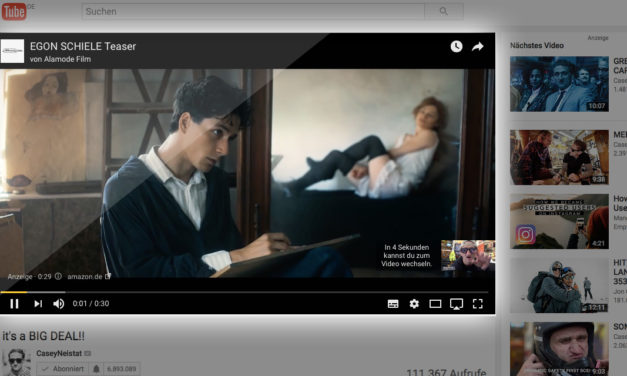Click 'von Alamode Film' text
Screen dimensions: 627x376
tap(60, 59)
